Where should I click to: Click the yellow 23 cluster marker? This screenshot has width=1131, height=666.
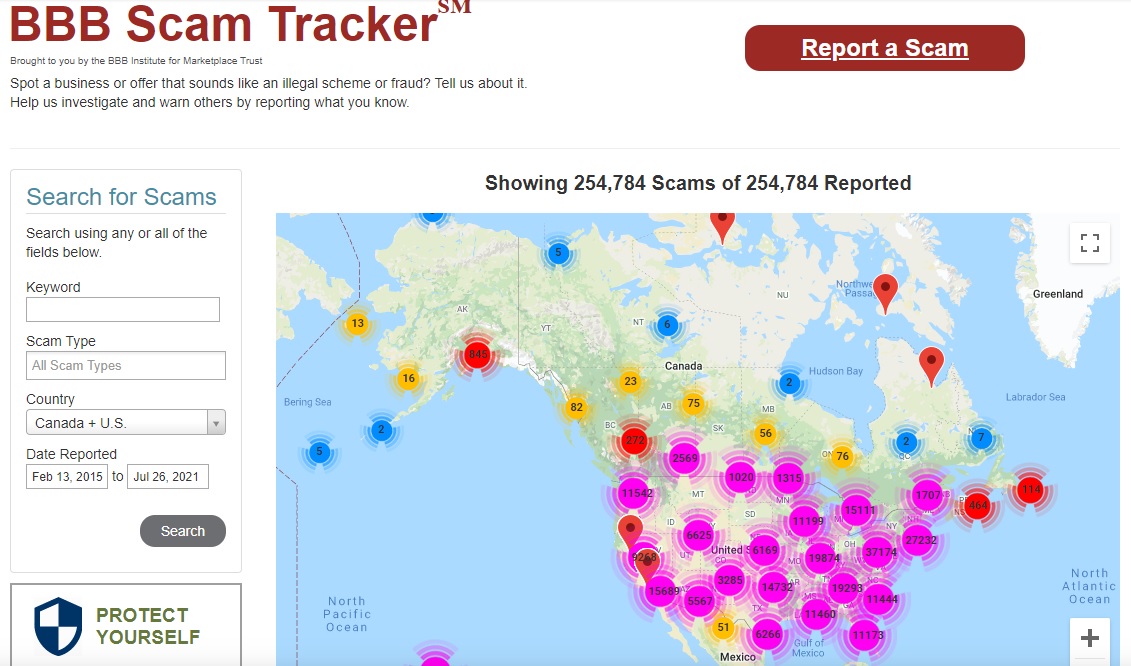[x=630, y=381]
